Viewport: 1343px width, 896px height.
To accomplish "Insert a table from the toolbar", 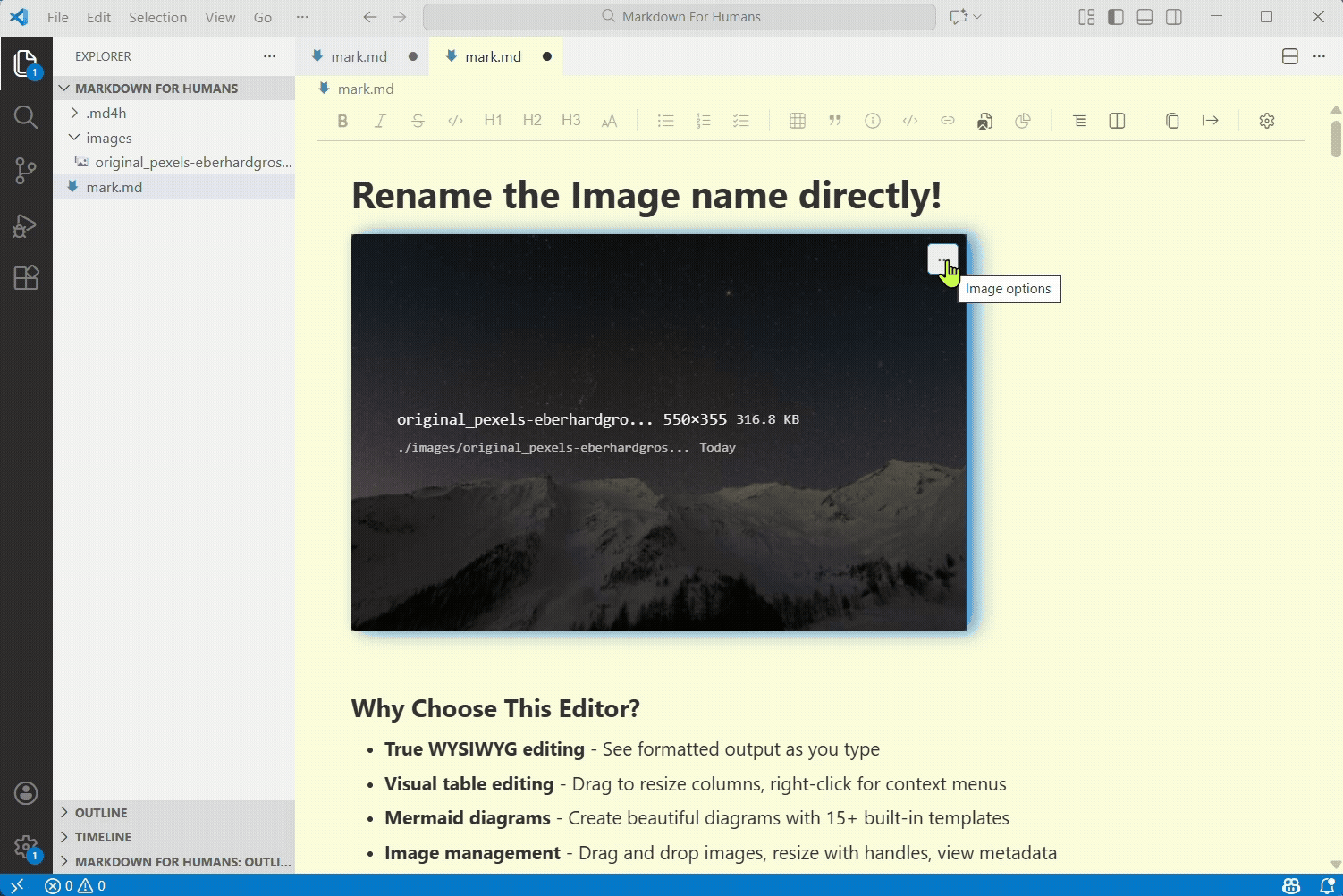I will pos(797,120).
